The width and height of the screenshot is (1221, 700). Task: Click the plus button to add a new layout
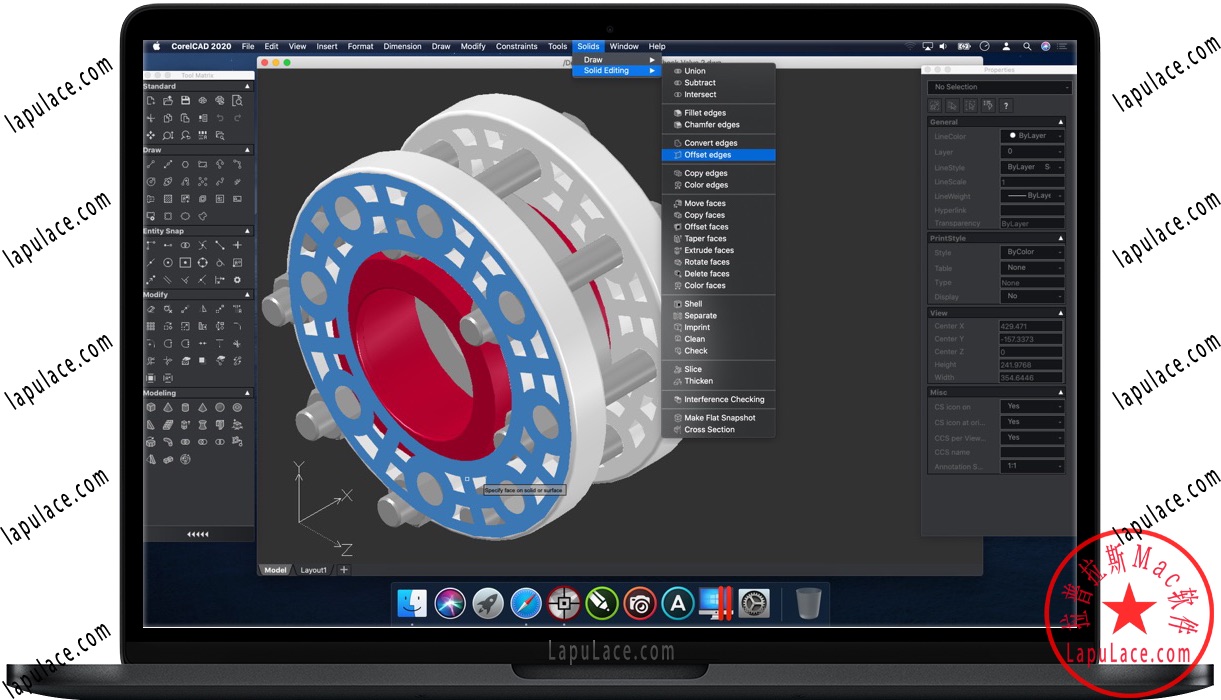[343, 569]
